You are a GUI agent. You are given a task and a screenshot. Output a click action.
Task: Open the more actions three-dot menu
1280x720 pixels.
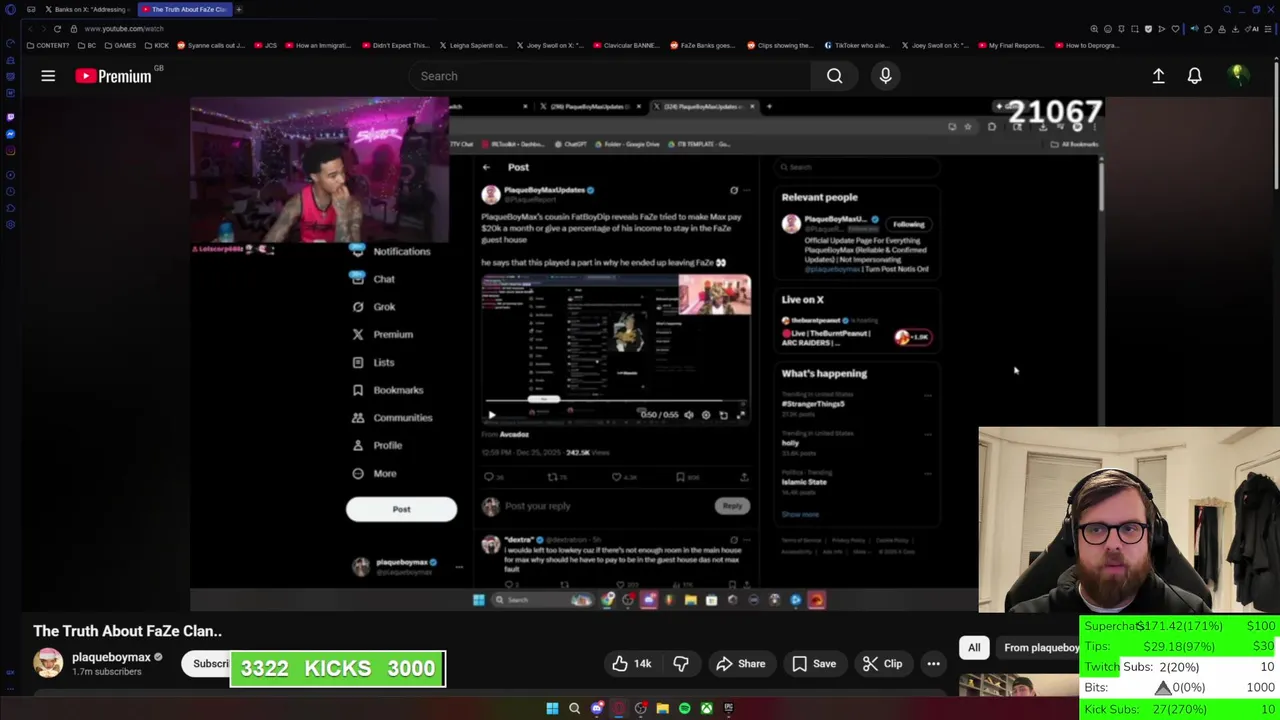(933, 664)
